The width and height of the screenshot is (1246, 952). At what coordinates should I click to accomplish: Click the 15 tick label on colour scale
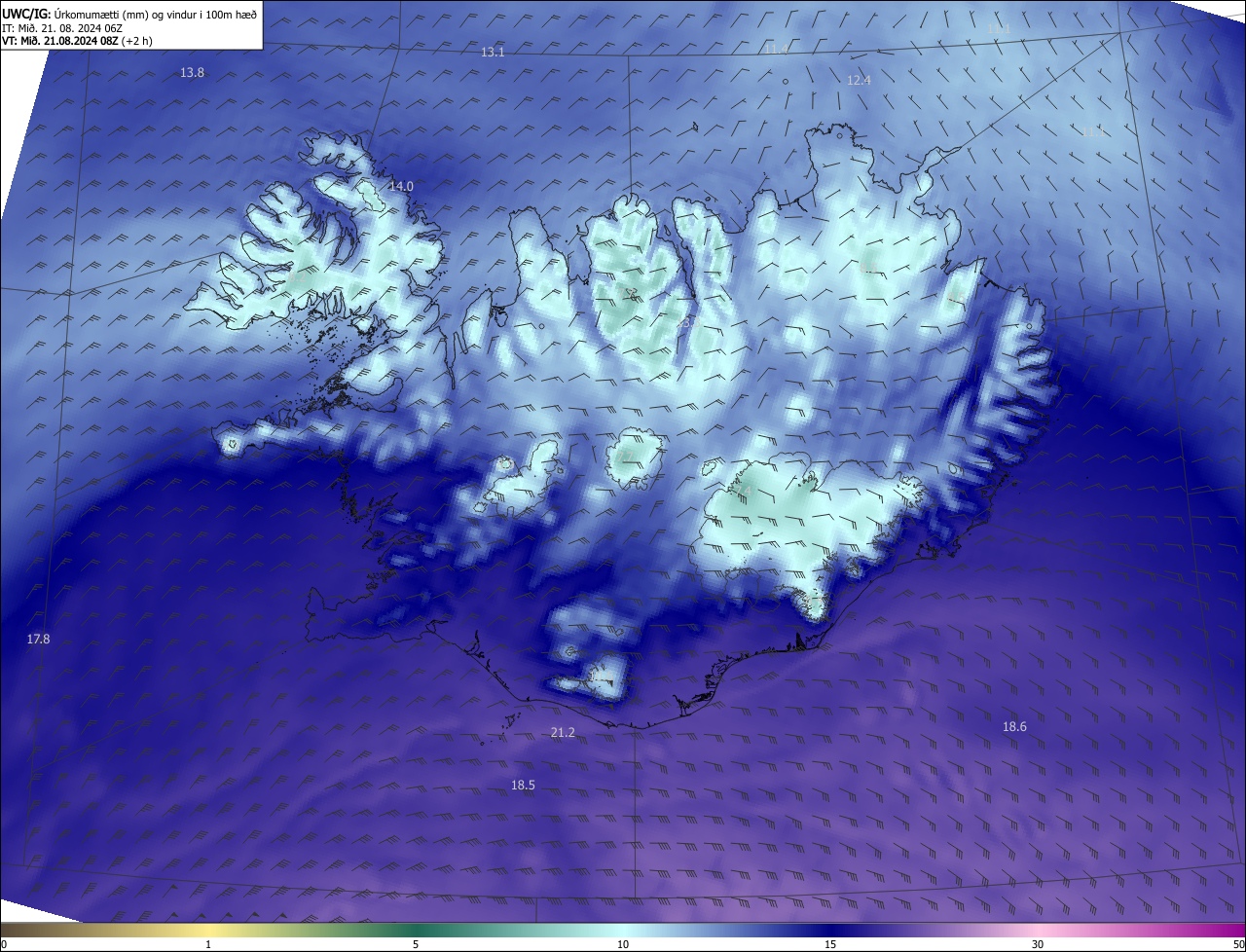pos(830,944)
